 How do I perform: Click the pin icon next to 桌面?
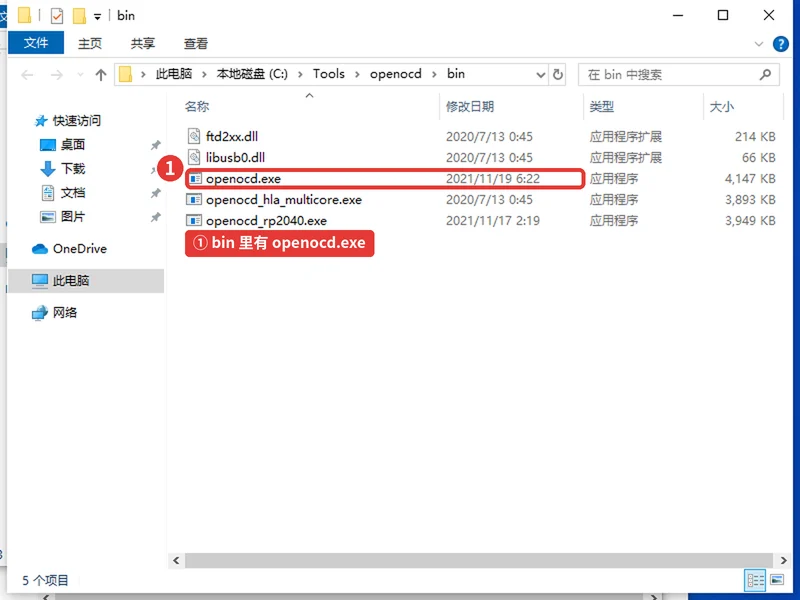pyautogui.click(x=156, y=145)
